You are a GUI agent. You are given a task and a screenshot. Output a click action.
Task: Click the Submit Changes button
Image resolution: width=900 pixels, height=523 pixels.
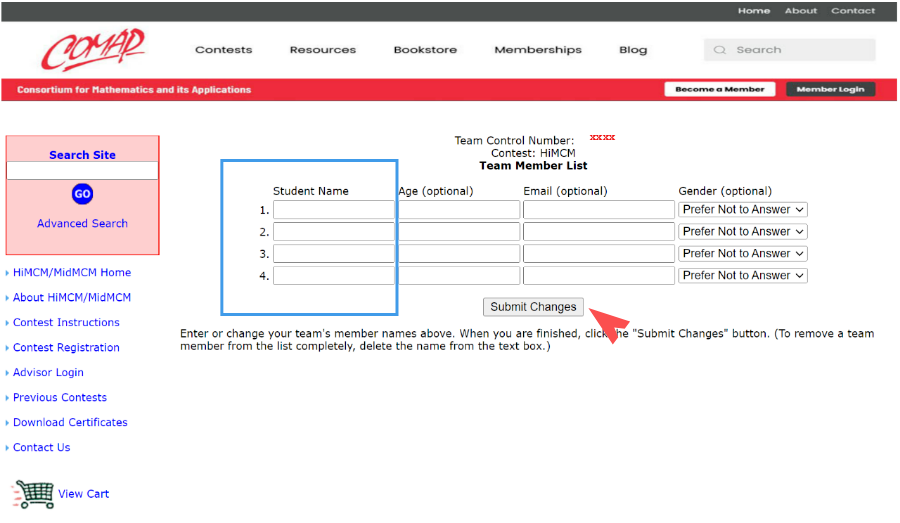pos(533,307)
